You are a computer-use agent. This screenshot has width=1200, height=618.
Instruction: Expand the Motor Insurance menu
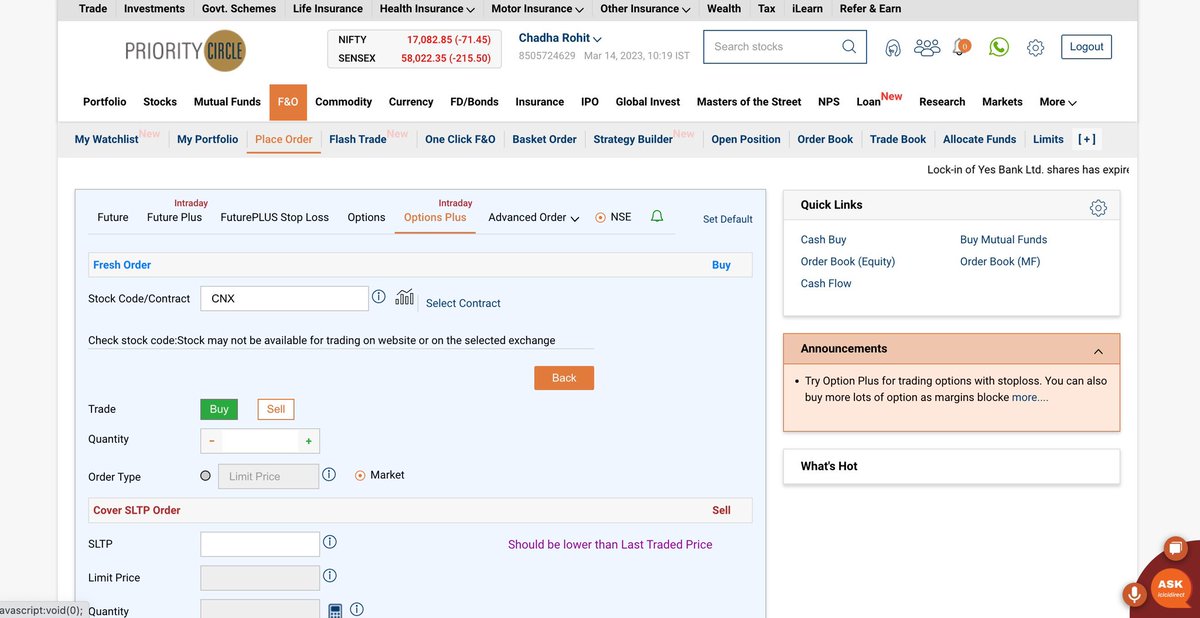coord(537,8)
